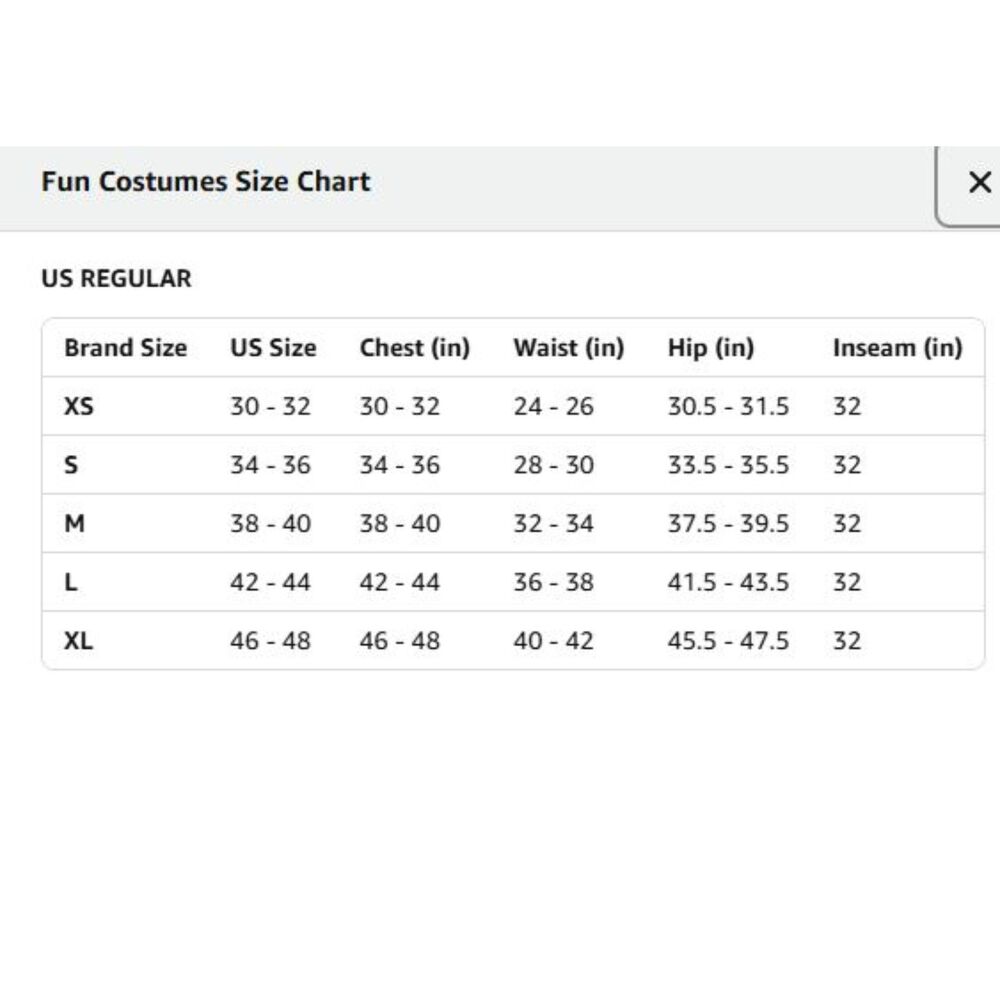Click the US REGULAR section heading
1000x1000 pixels.
tap(116, 279)
